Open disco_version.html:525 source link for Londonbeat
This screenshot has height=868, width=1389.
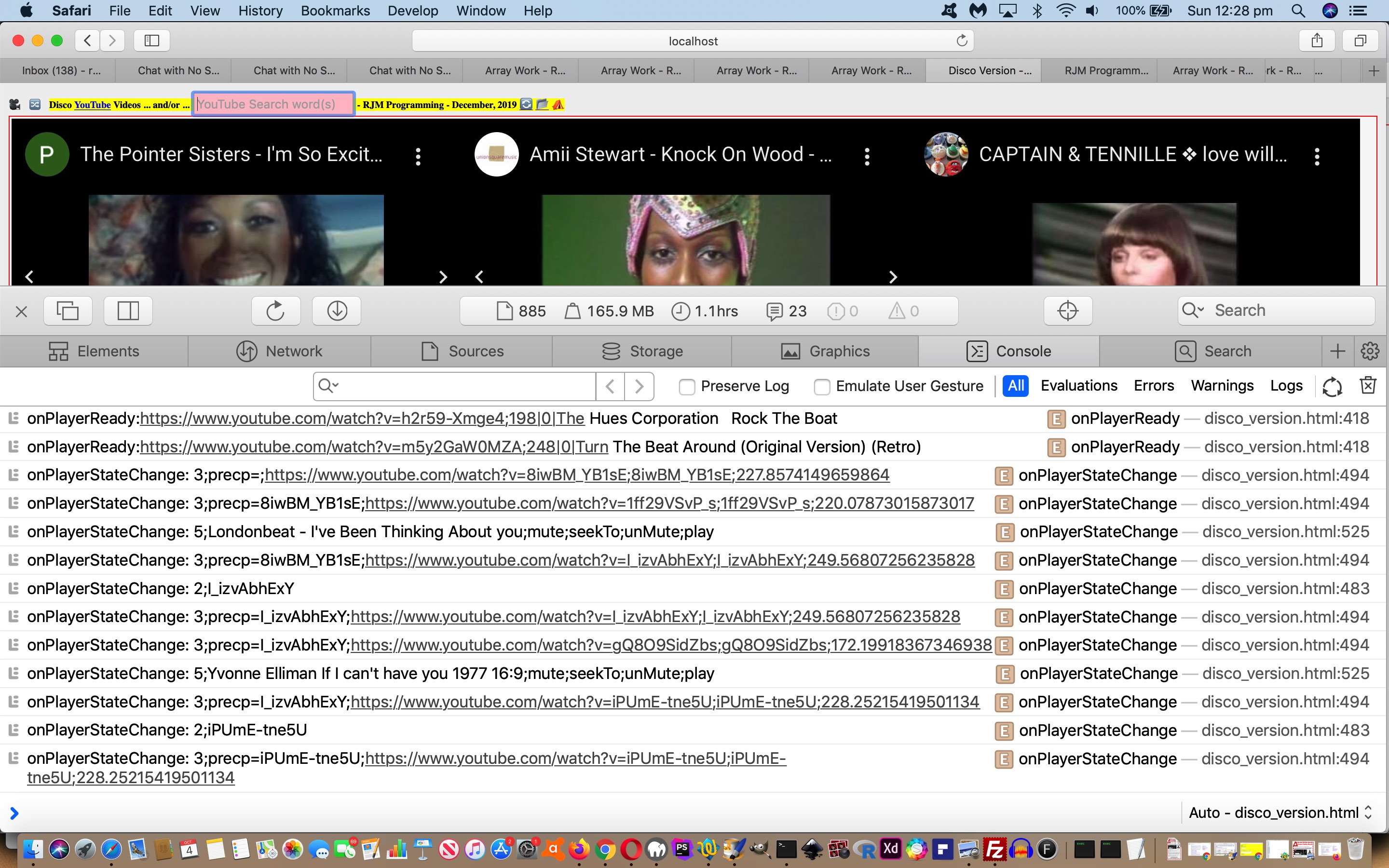pos(1286,531)
